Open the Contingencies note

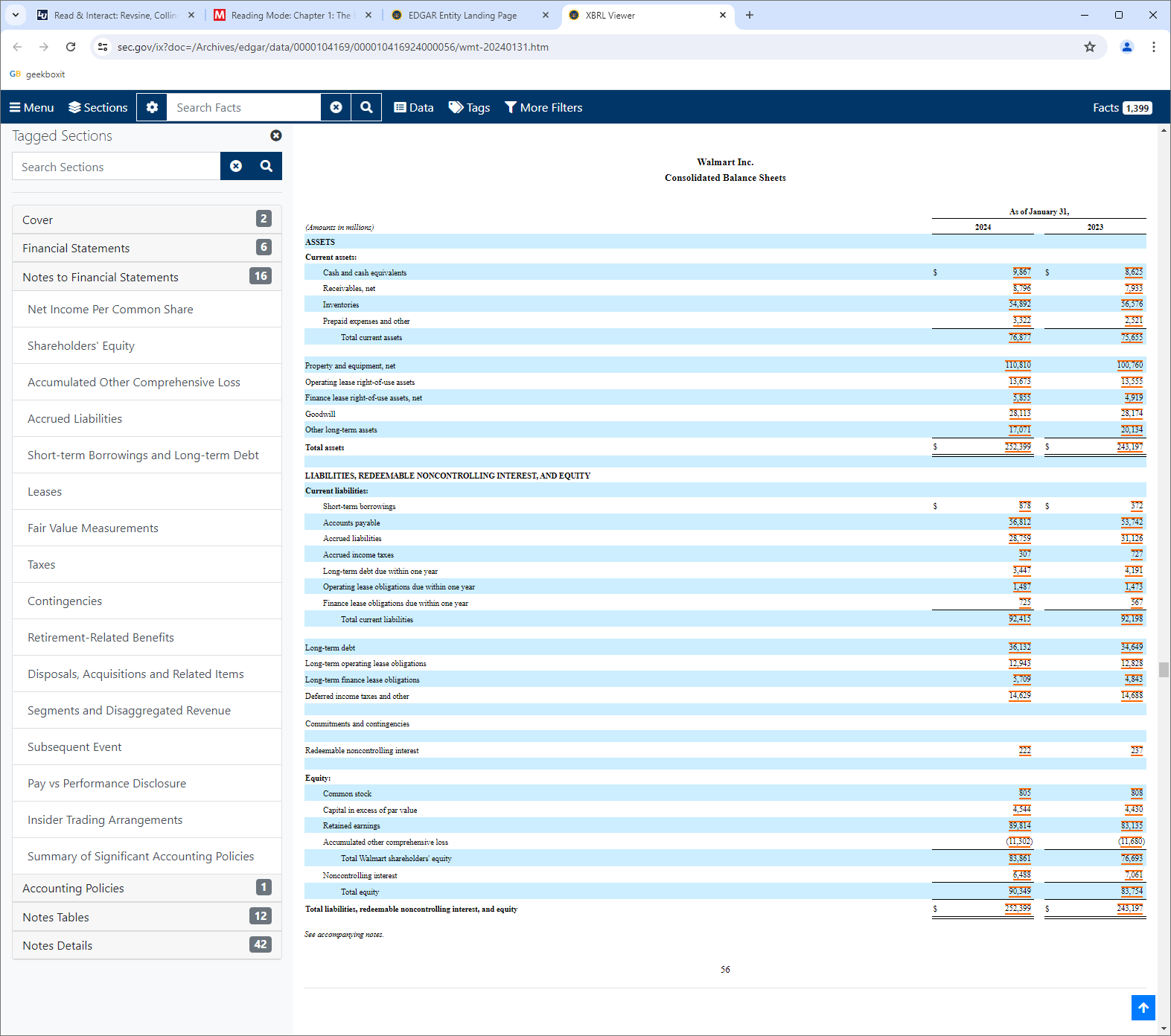[x=147, y=601]
